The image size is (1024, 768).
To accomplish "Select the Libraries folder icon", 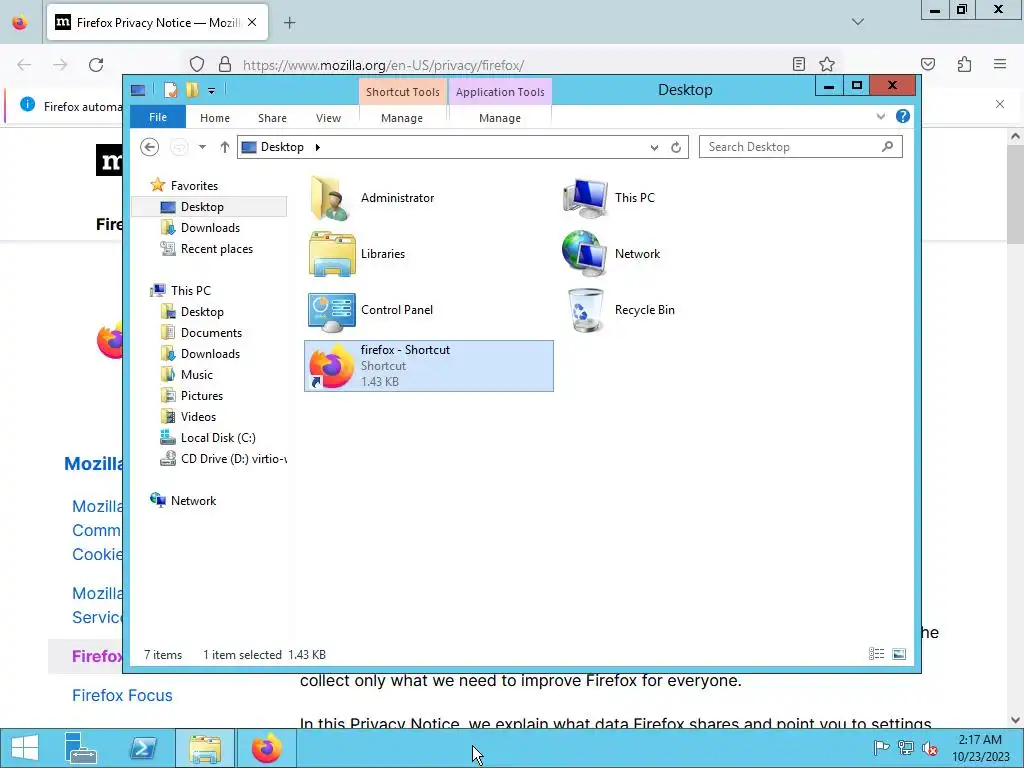I will coord(332,254).
